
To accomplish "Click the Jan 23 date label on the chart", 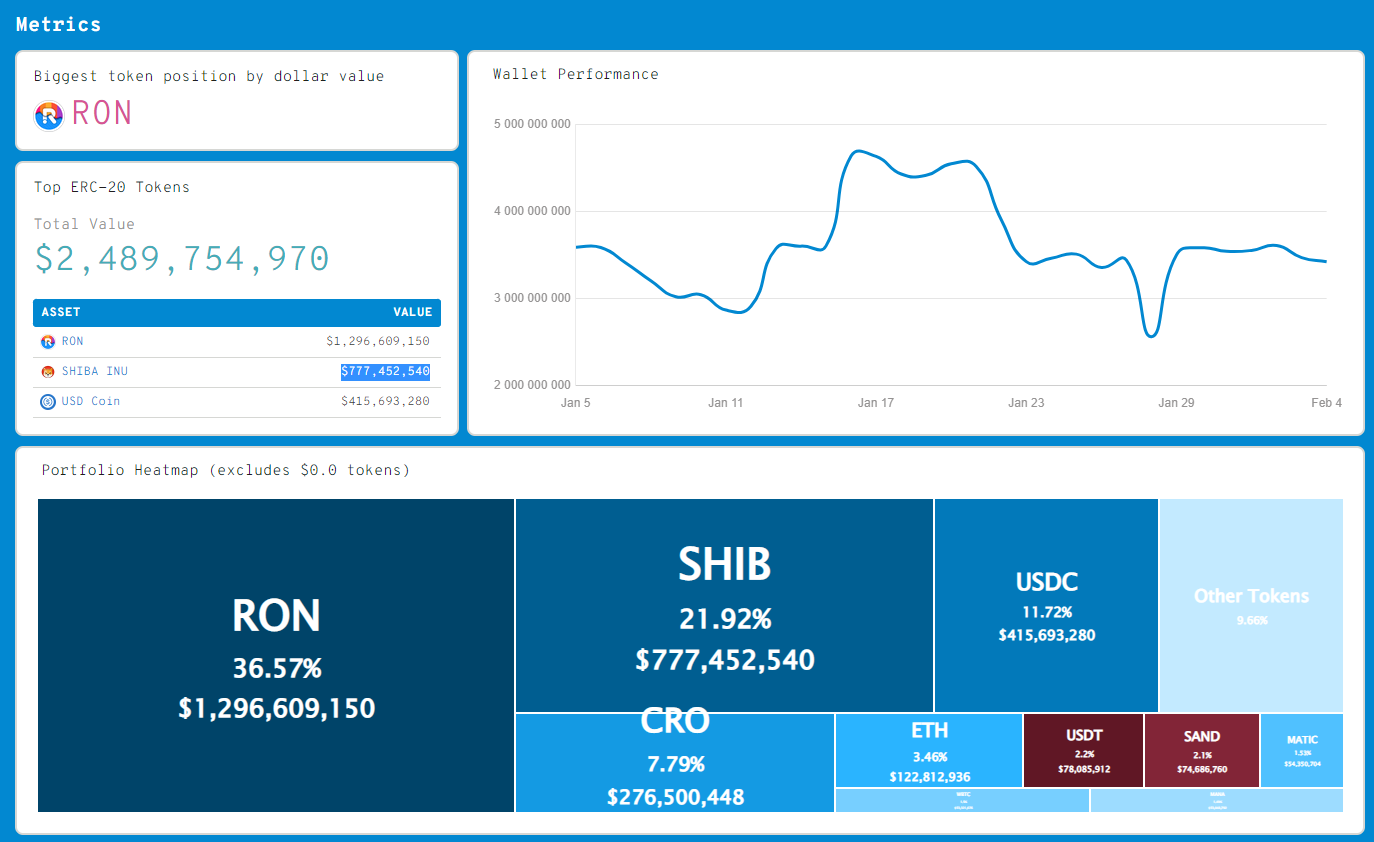I will coord(1026,403).
